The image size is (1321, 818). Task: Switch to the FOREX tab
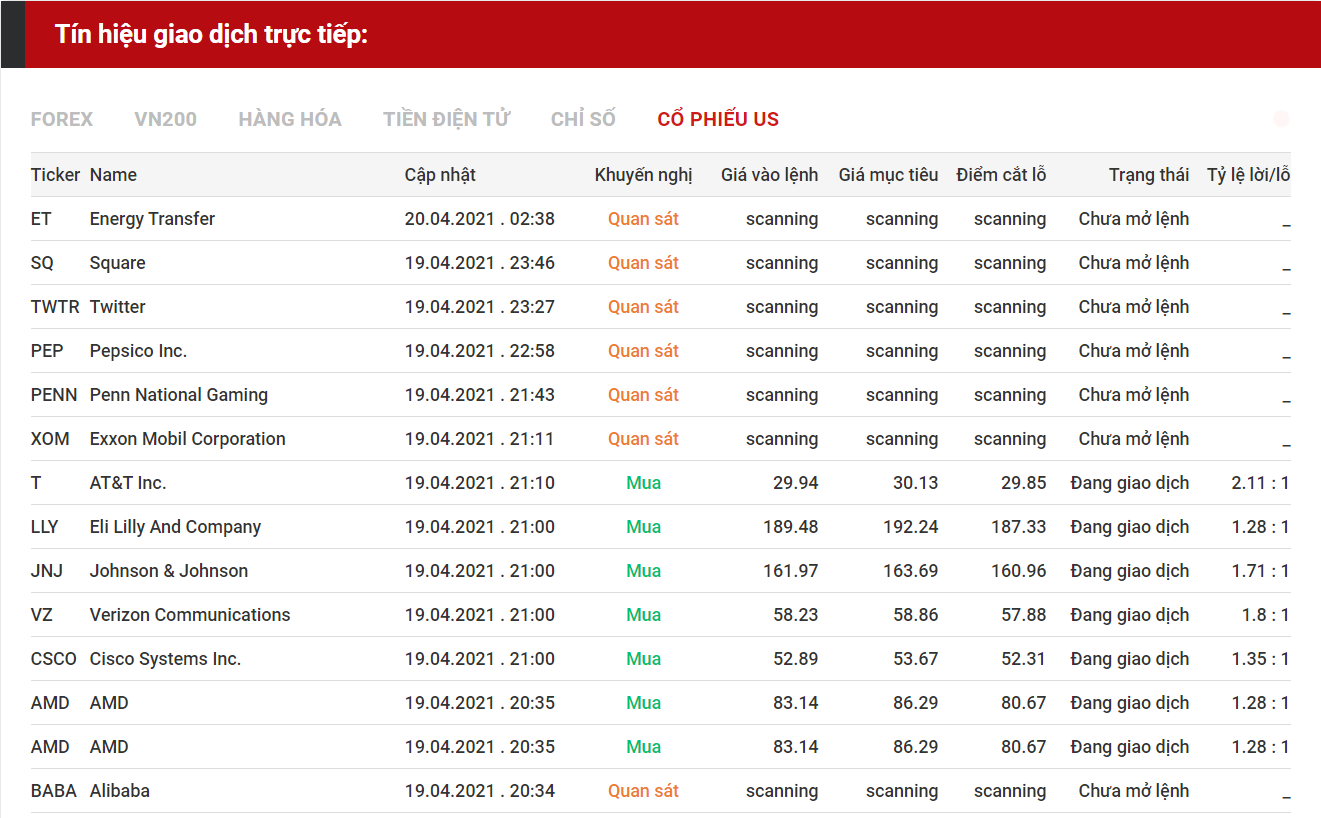pyautogui.click(x=62, y=119)
